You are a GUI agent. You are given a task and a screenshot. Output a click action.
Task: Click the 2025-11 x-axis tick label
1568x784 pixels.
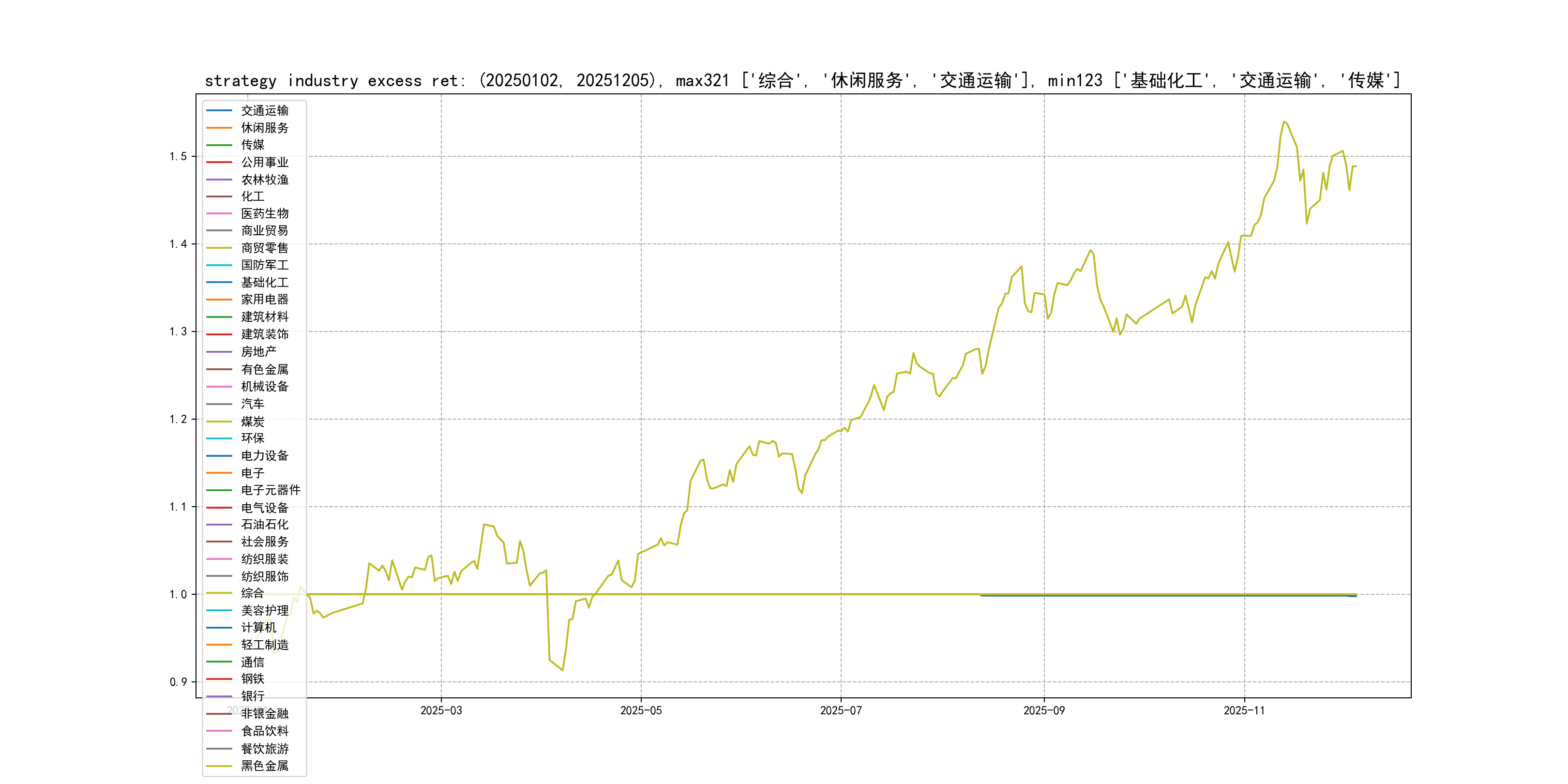coord(1244,710)
